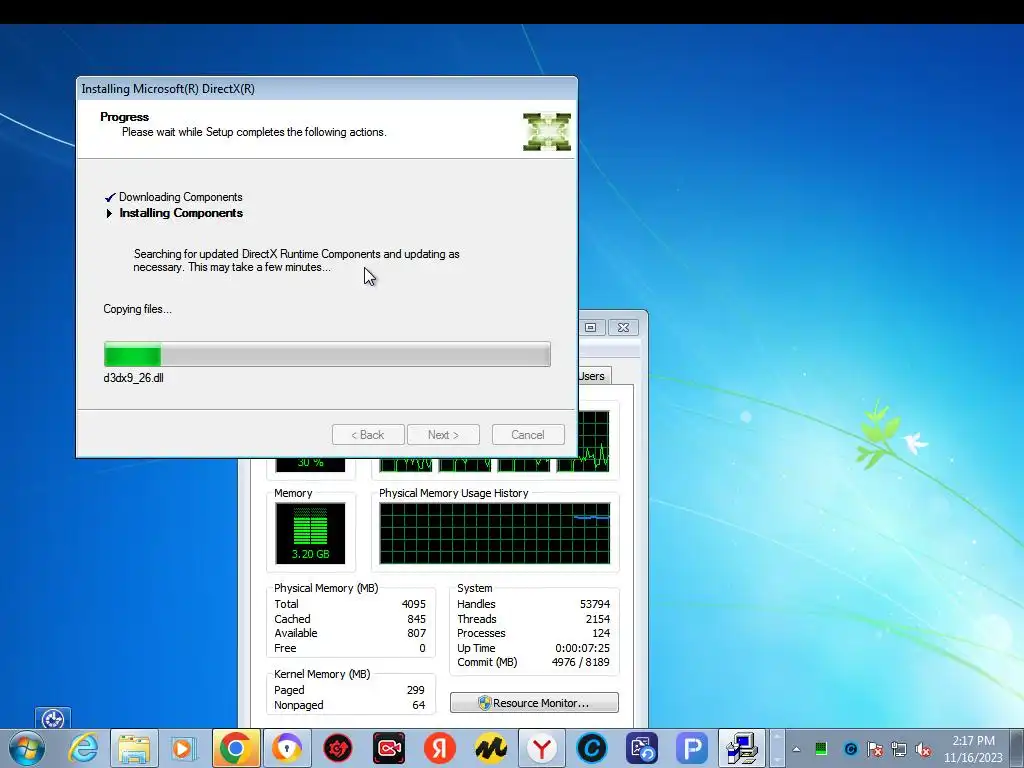1024x768 pixels.
Task: Open the network tray icon
Action: [899, 749]
